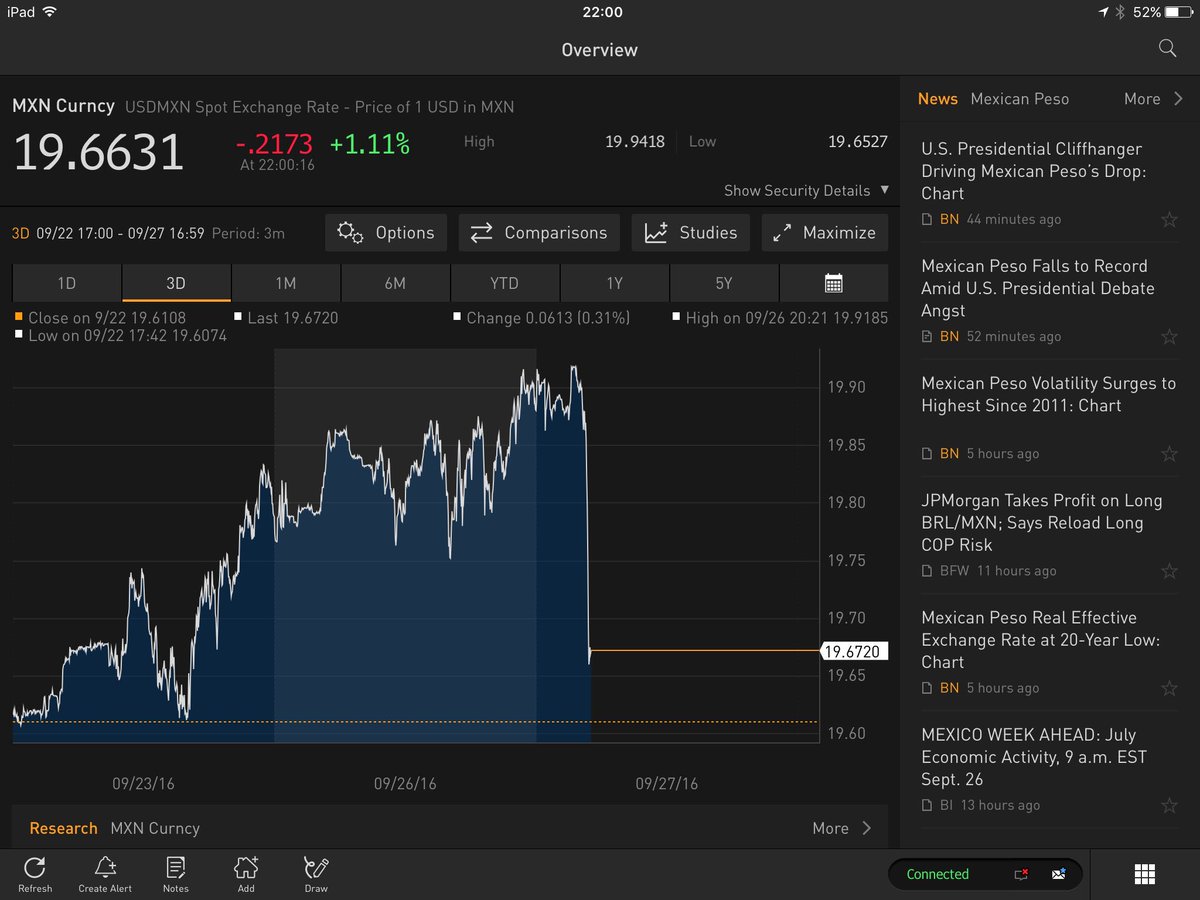
Task: Tap the Low 19.6527 value
Action: [858, 141]
